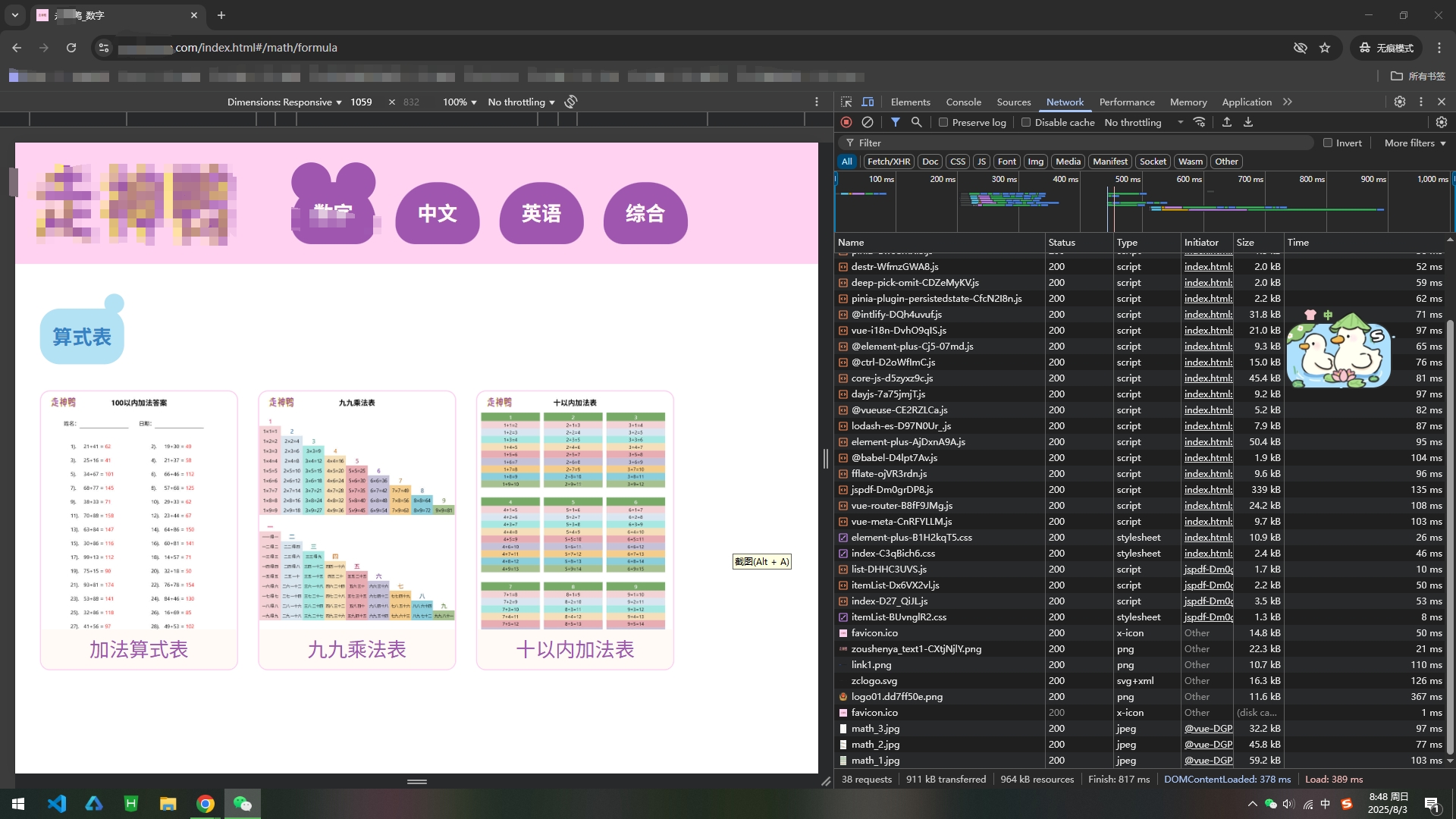Open network conditions wifi icon
The height and width of the screenshot is (819, 1456).
tap(1199, 122)
